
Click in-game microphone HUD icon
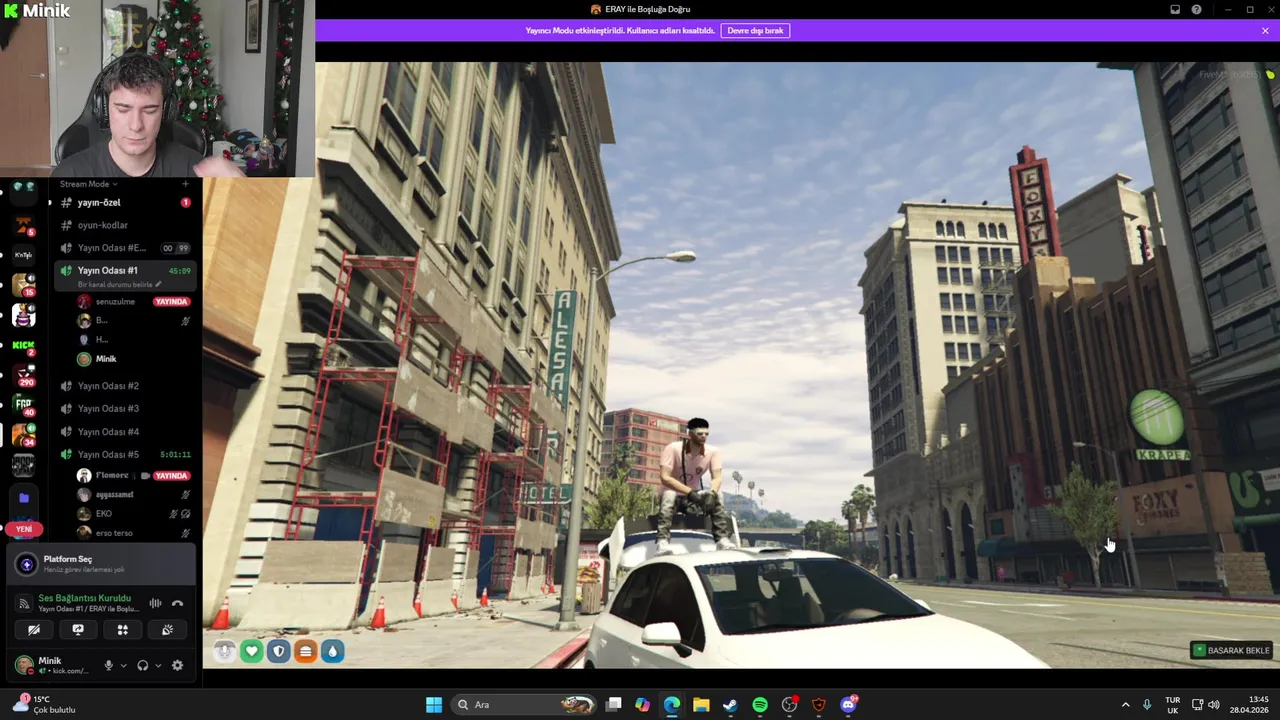click(x=225, y=651)
